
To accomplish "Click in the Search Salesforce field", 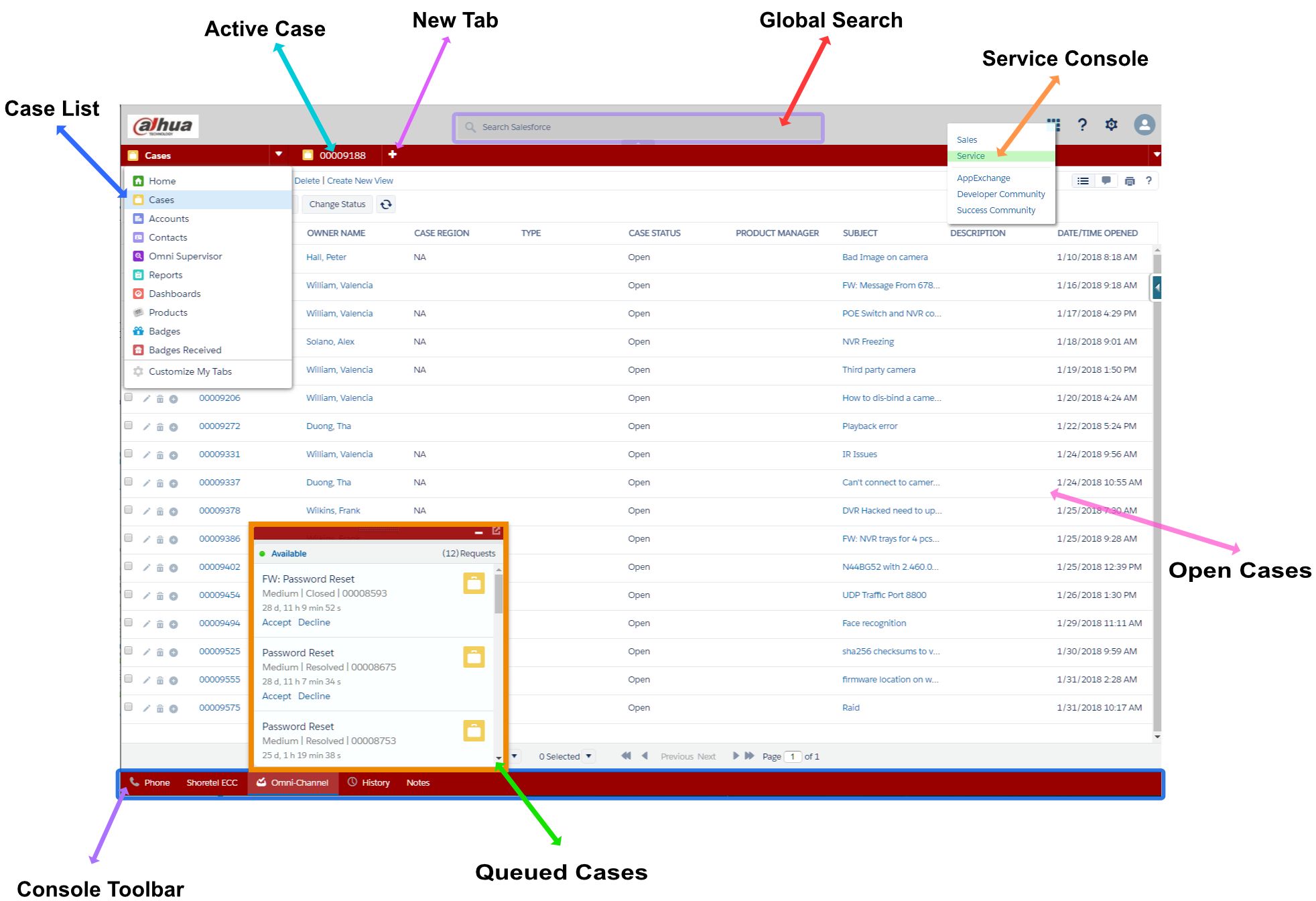I will [637, 127].
